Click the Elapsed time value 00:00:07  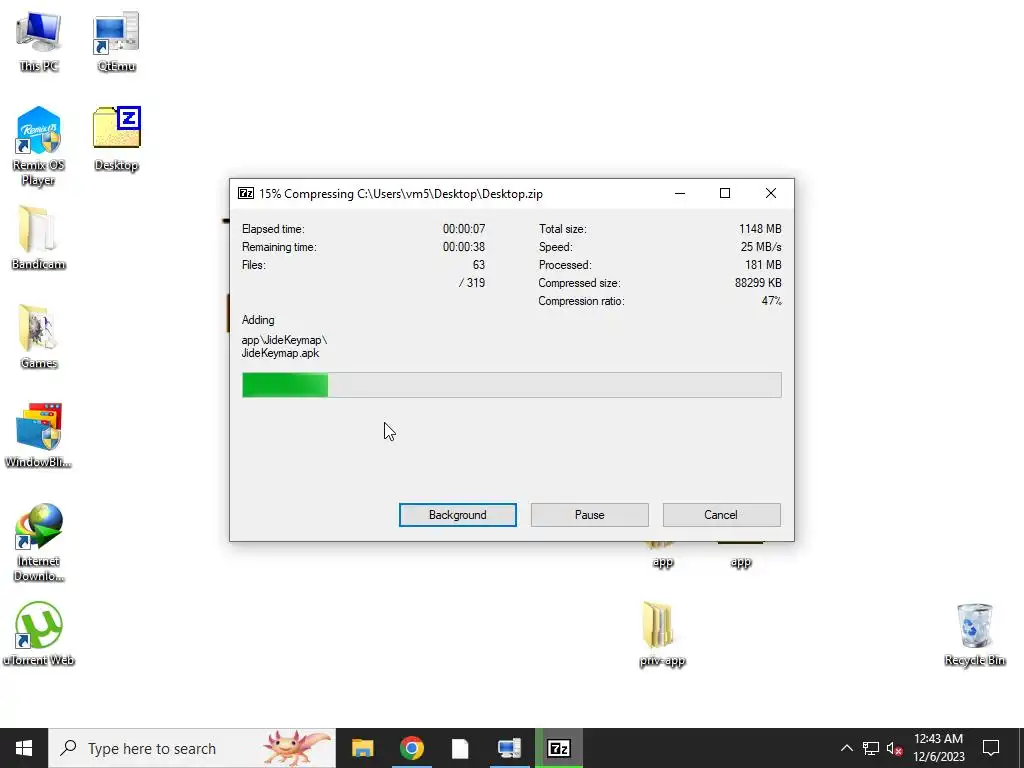464,229
